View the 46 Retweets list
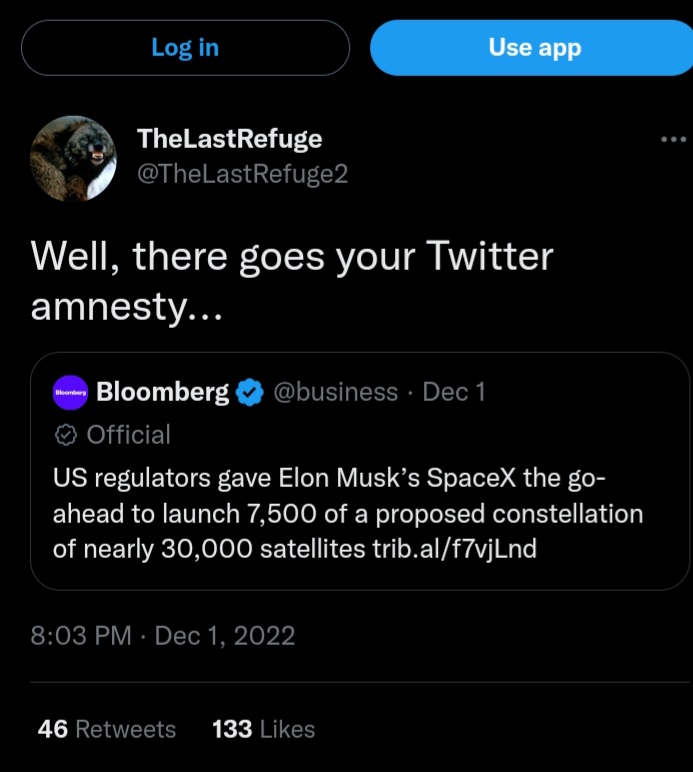 [106, 730]
